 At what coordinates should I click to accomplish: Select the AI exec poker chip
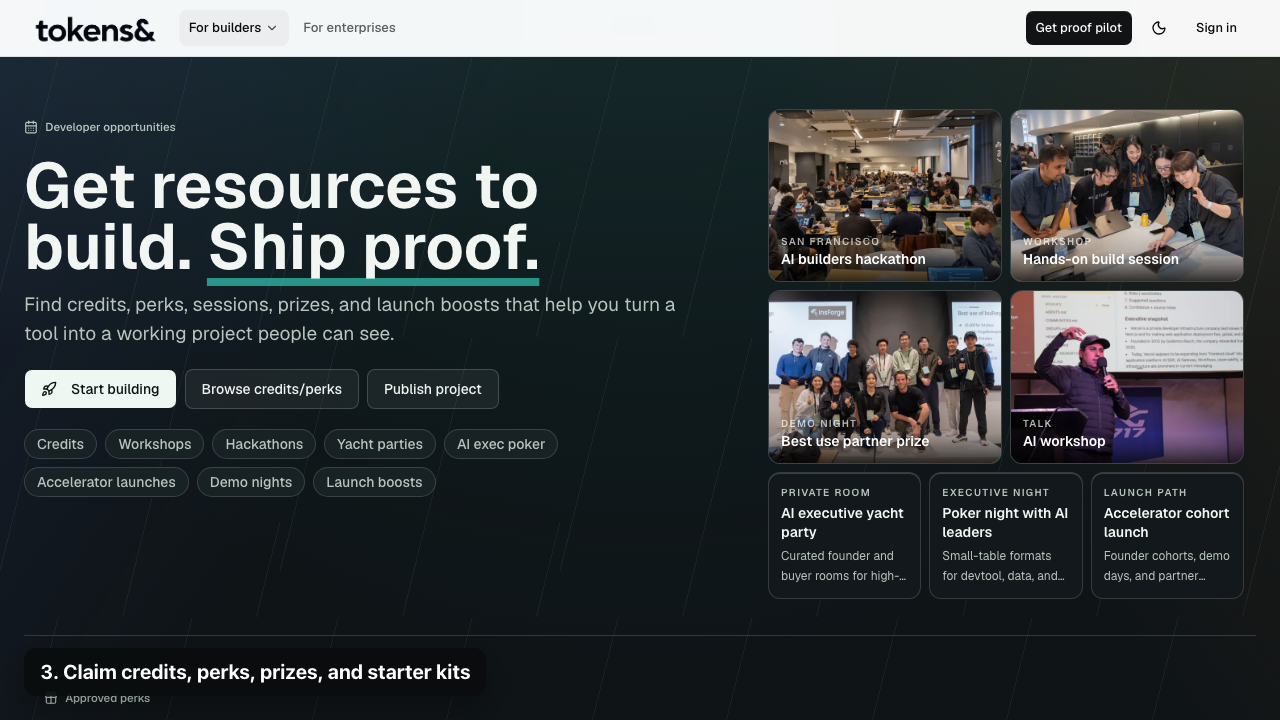501,444
